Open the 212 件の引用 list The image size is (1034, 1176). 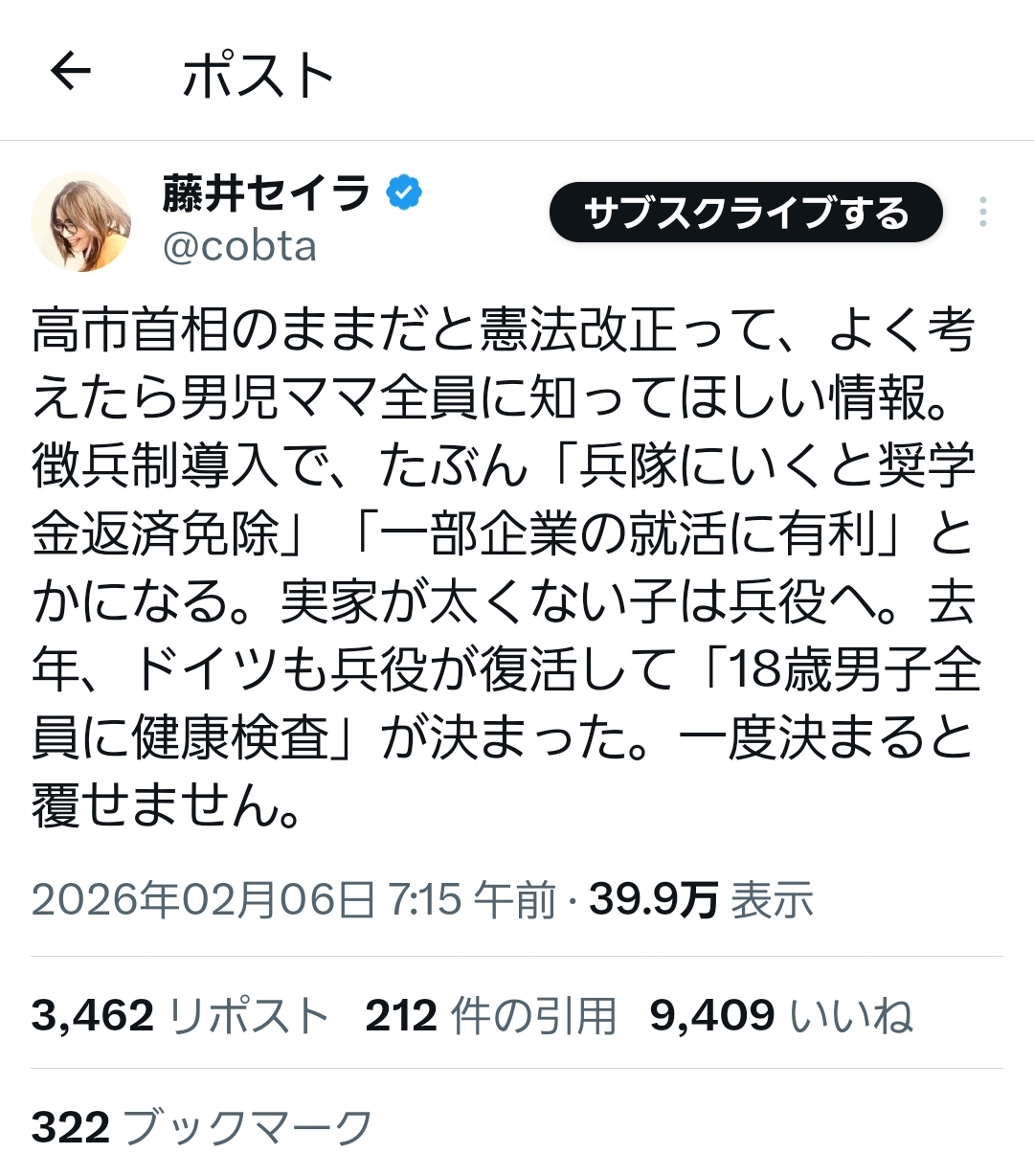490,1015
